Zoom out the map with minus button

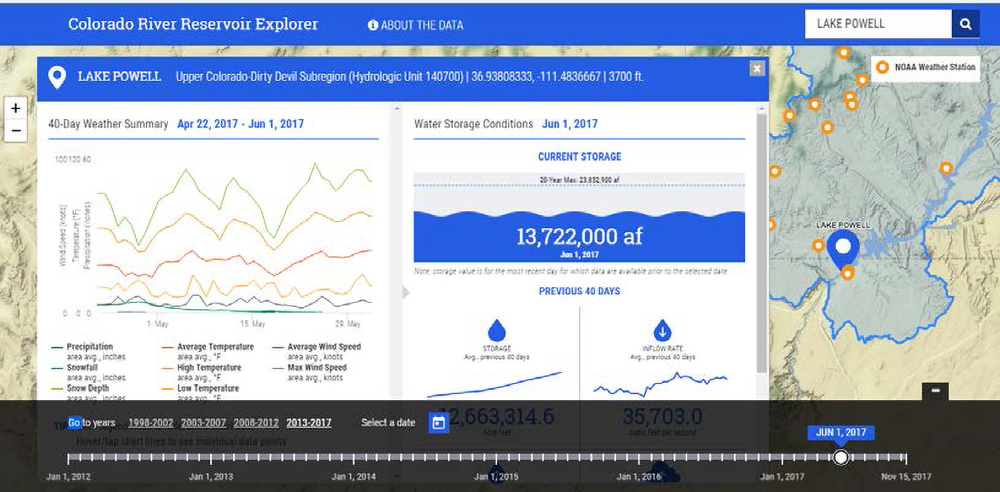[x=16, y=131]
